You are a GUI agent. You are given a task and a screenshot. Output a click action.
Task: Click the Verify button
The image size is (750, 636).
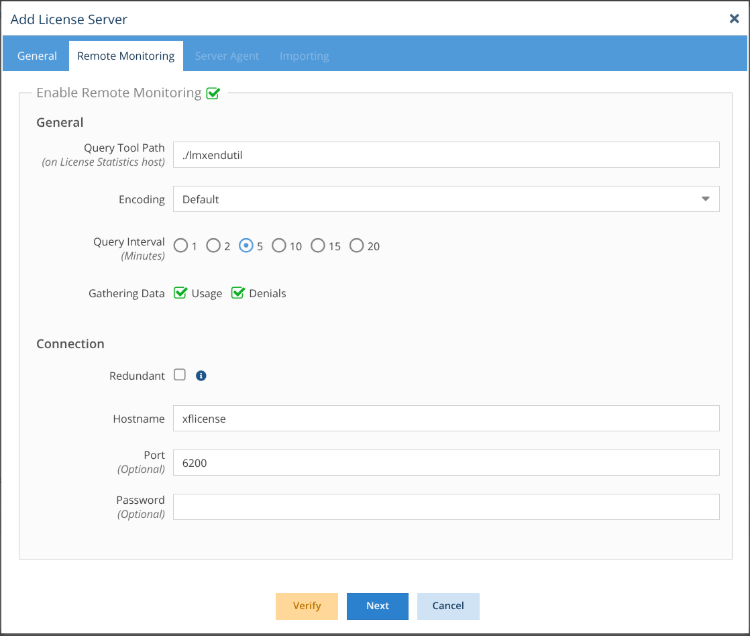pyautogui.click(x=307, y=606)
